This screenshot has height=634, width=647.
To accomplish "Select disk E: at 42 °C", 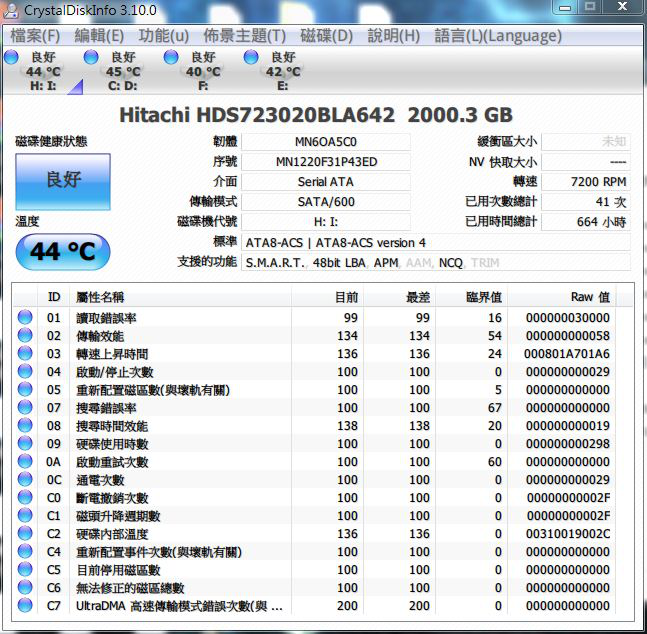I will pyautogui.click(x=281, y=71).
